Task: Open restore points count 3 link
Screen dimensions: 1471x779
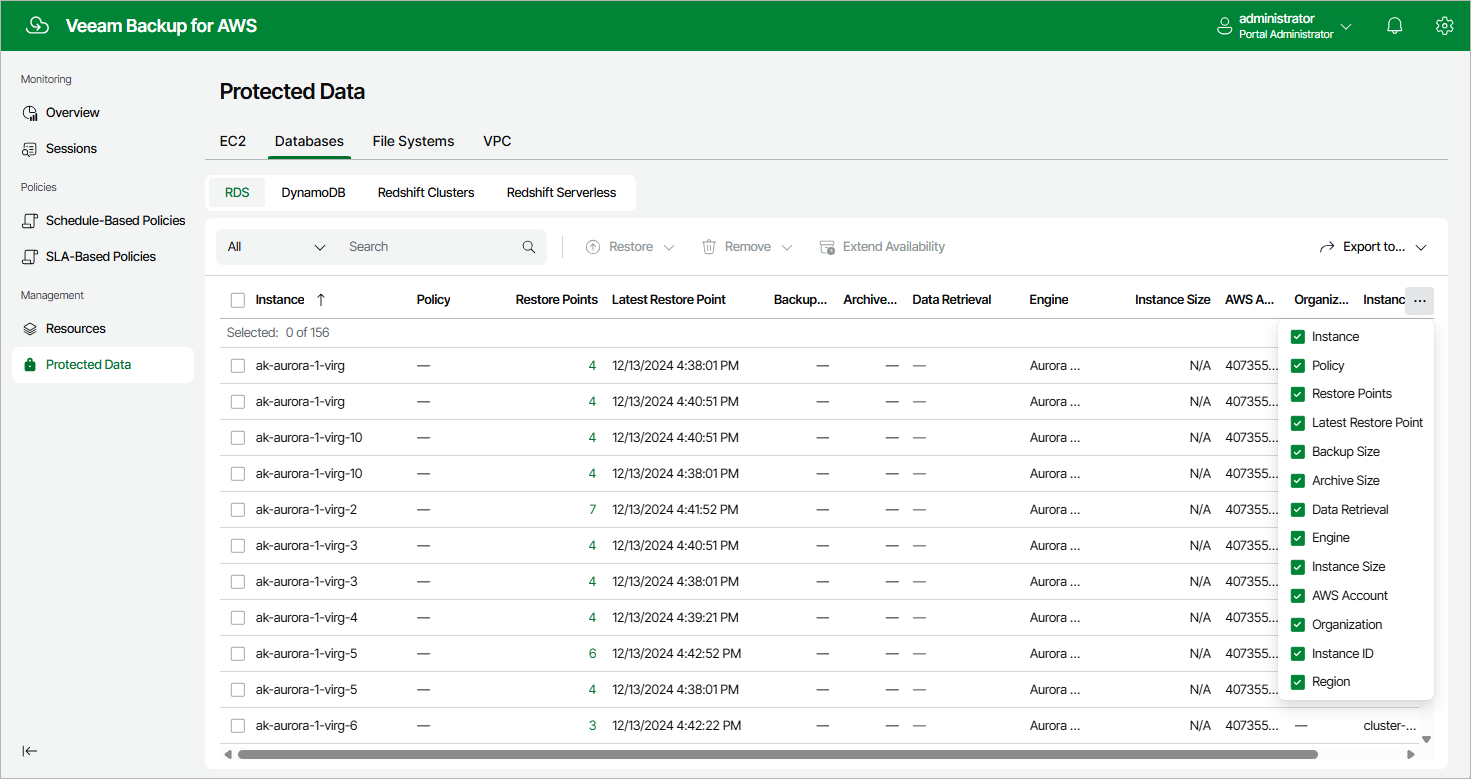Action: point(592,726)
